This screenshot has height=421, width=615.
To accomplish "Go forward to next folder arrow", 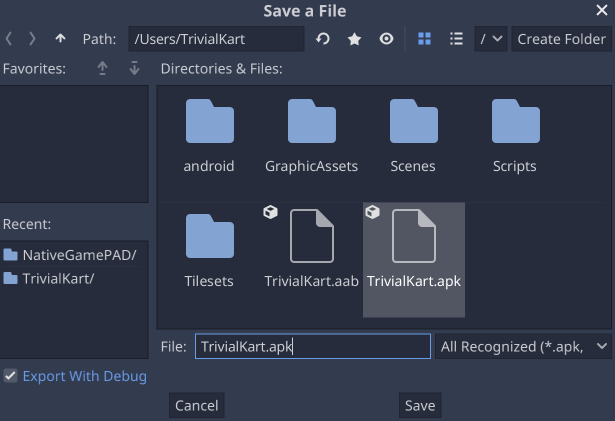I will pos(33,39).
